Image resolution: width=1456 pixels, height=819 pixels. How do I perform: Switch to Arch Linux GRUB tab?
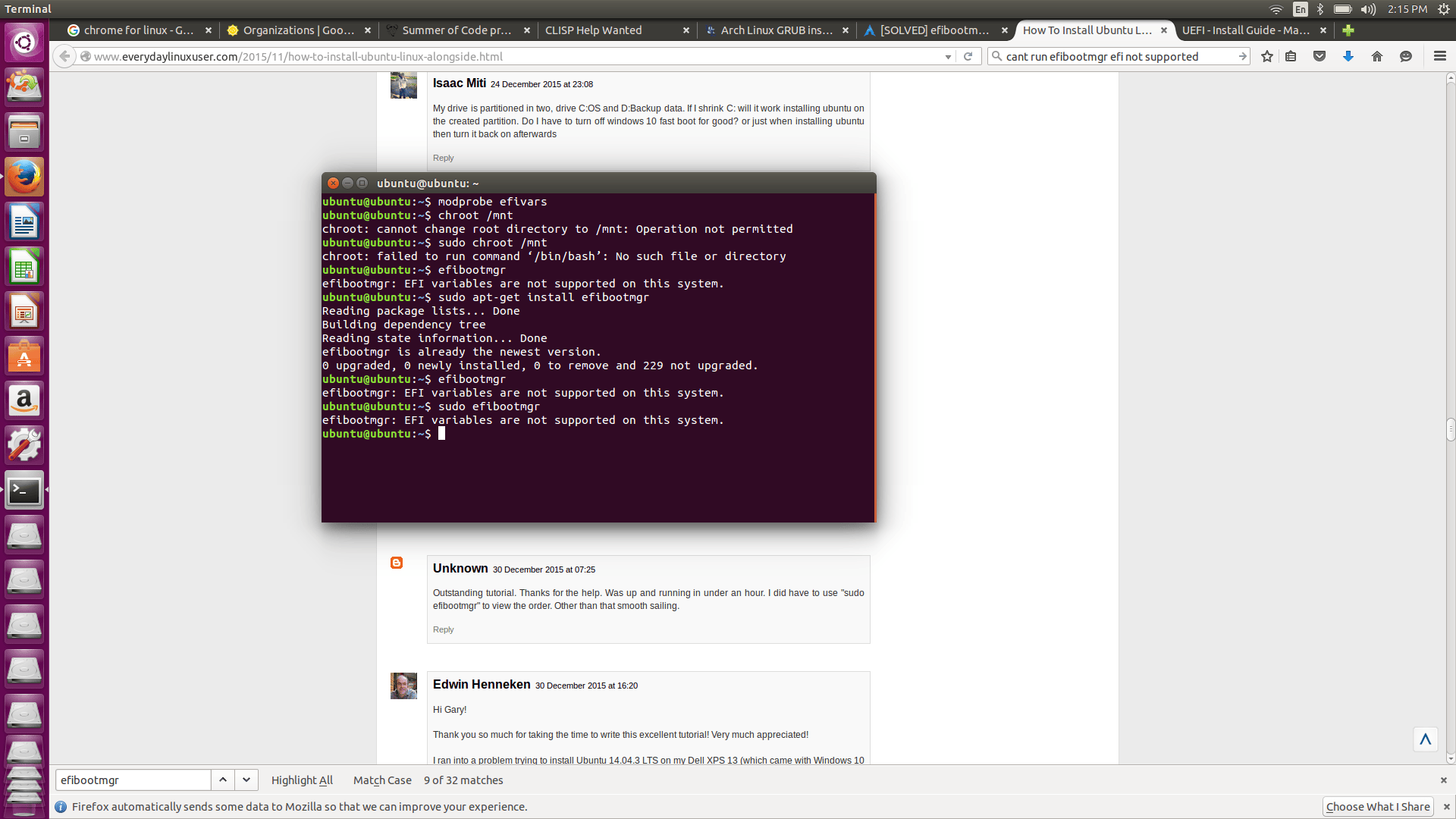[x=776, y=30]
